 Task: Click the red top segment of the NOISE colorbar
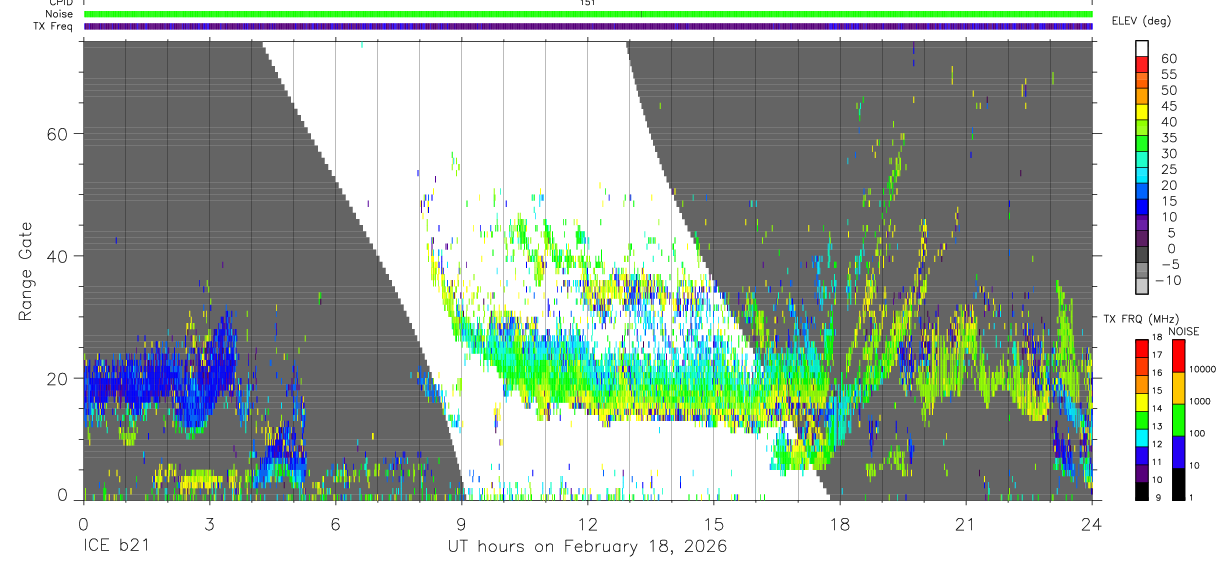(1177, 356)
